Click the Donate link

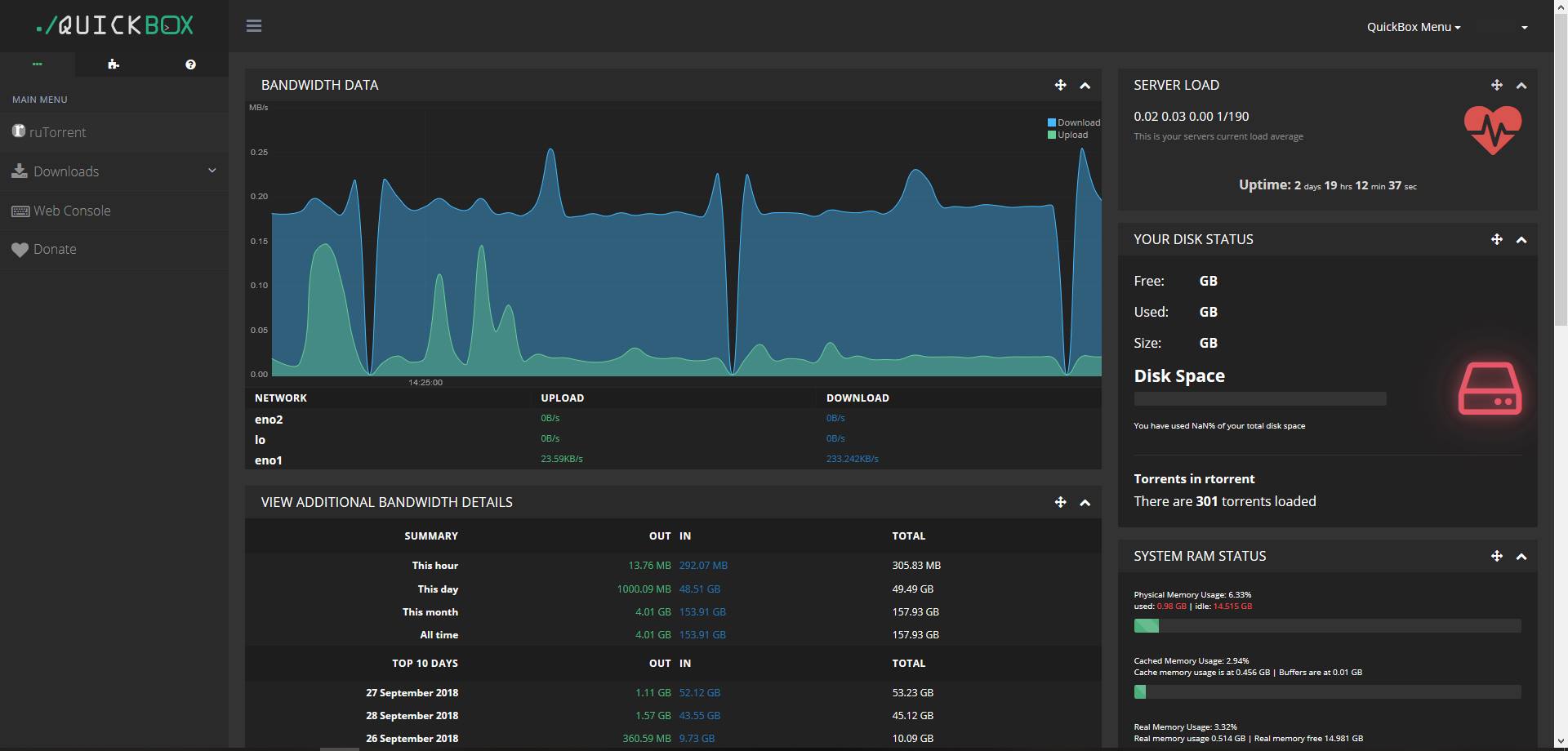click(55, 249)
